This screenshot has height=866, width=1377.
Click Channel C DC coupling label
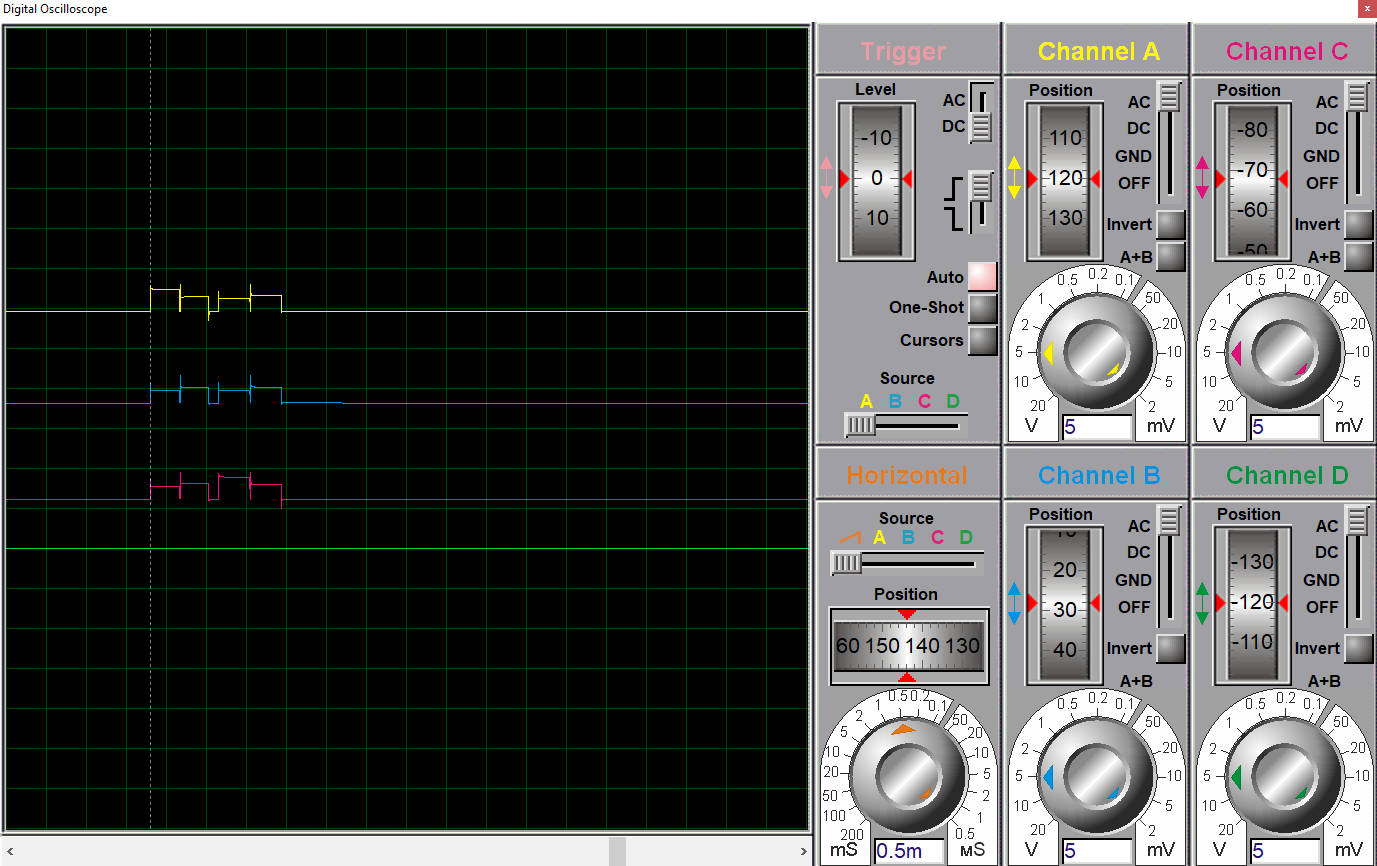[x=1326, y=128]
